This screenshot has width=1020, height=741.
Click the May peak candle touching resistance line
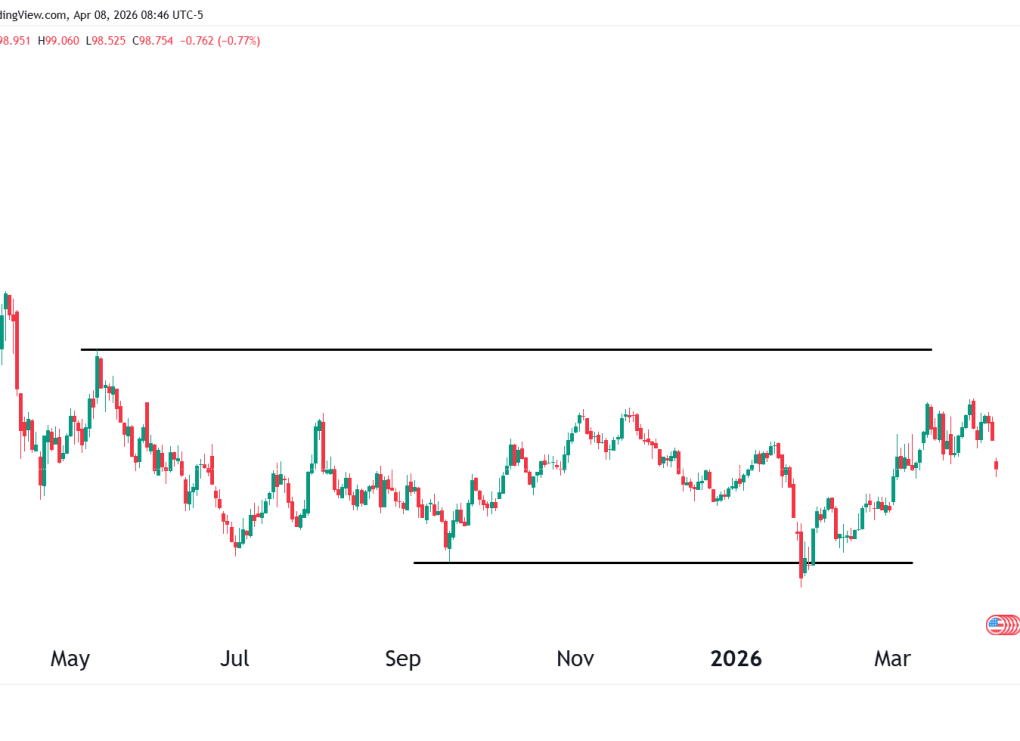point(97,372)
